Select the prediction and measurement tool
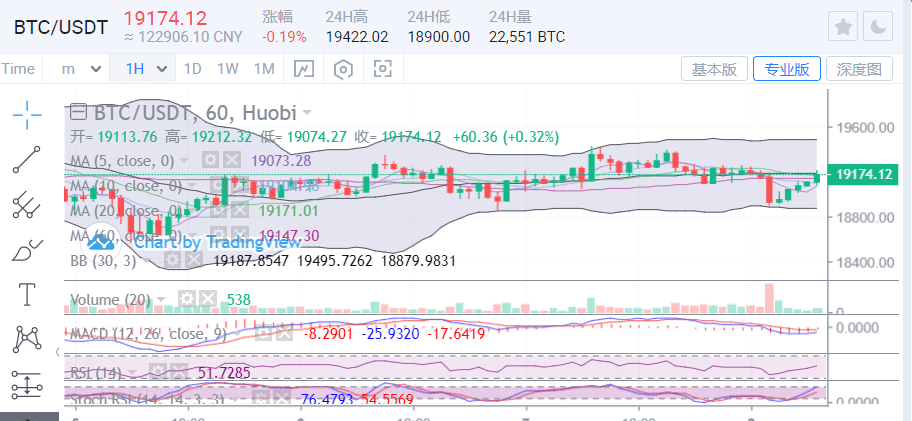The image size is (912, 421). point(27,384)
